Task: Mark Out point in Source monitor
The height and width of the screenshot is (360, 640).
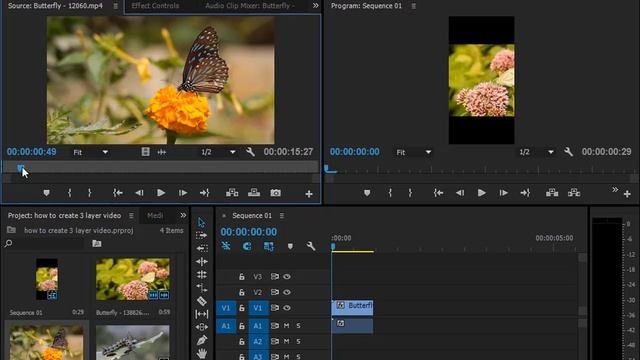Action: [89, 193]
